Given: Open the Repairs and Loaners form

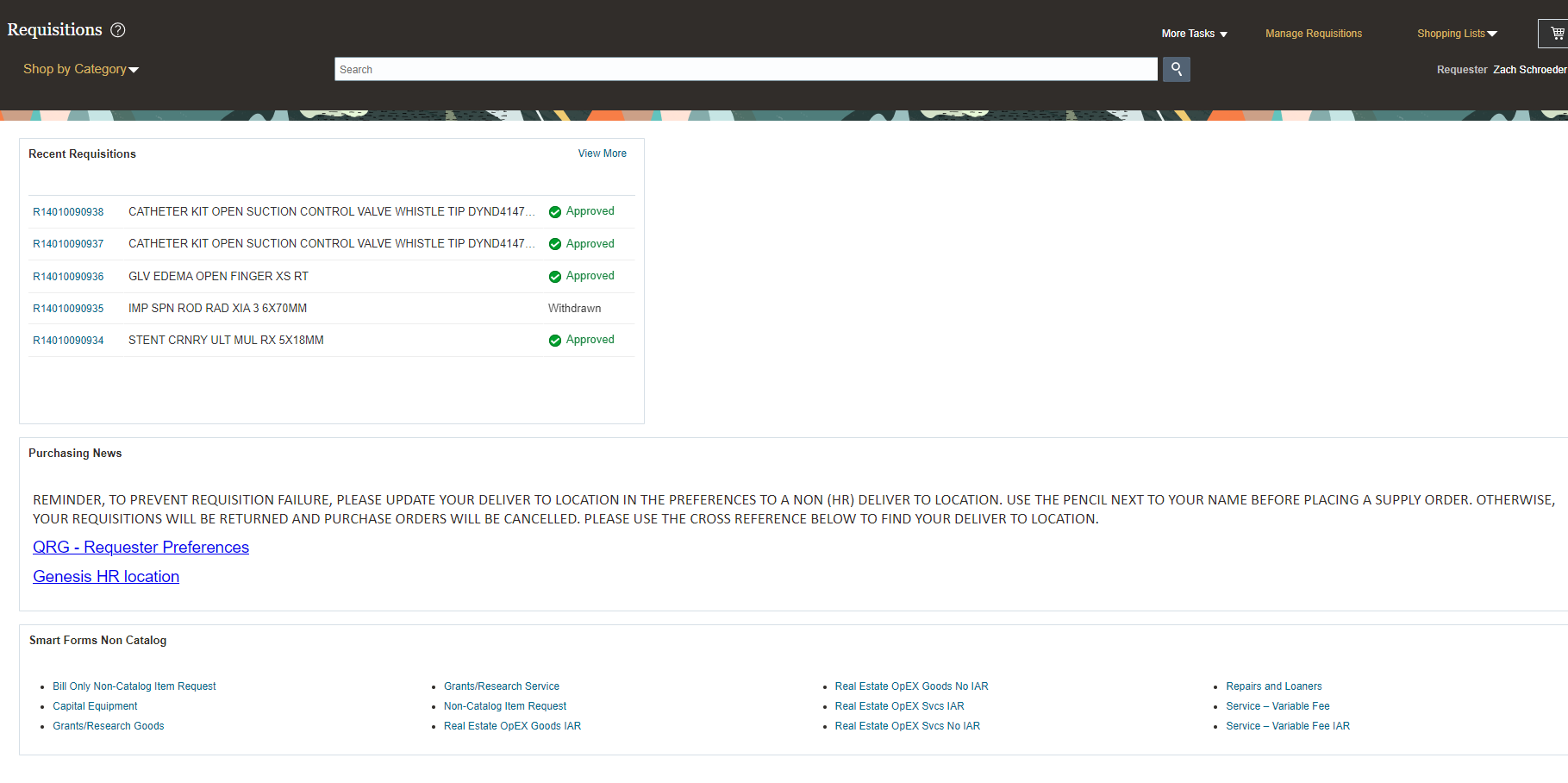Looking at the screenshot, I should click(1273, 686).
